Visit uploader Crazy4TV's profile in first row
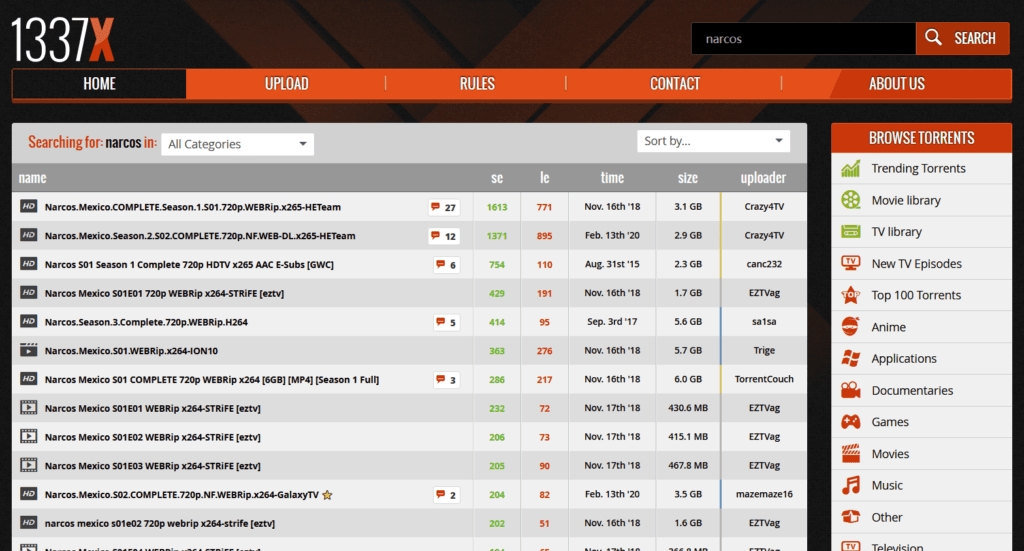The height and width of the screenshot is (551, 1024). 764,207
